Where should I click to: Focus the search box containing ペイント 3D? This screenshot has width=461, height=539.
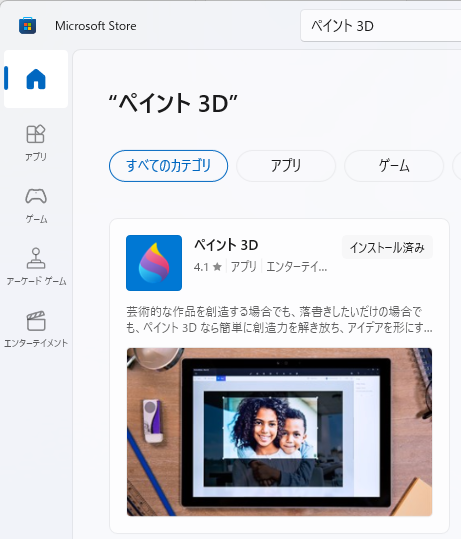(x=381, y=26)
